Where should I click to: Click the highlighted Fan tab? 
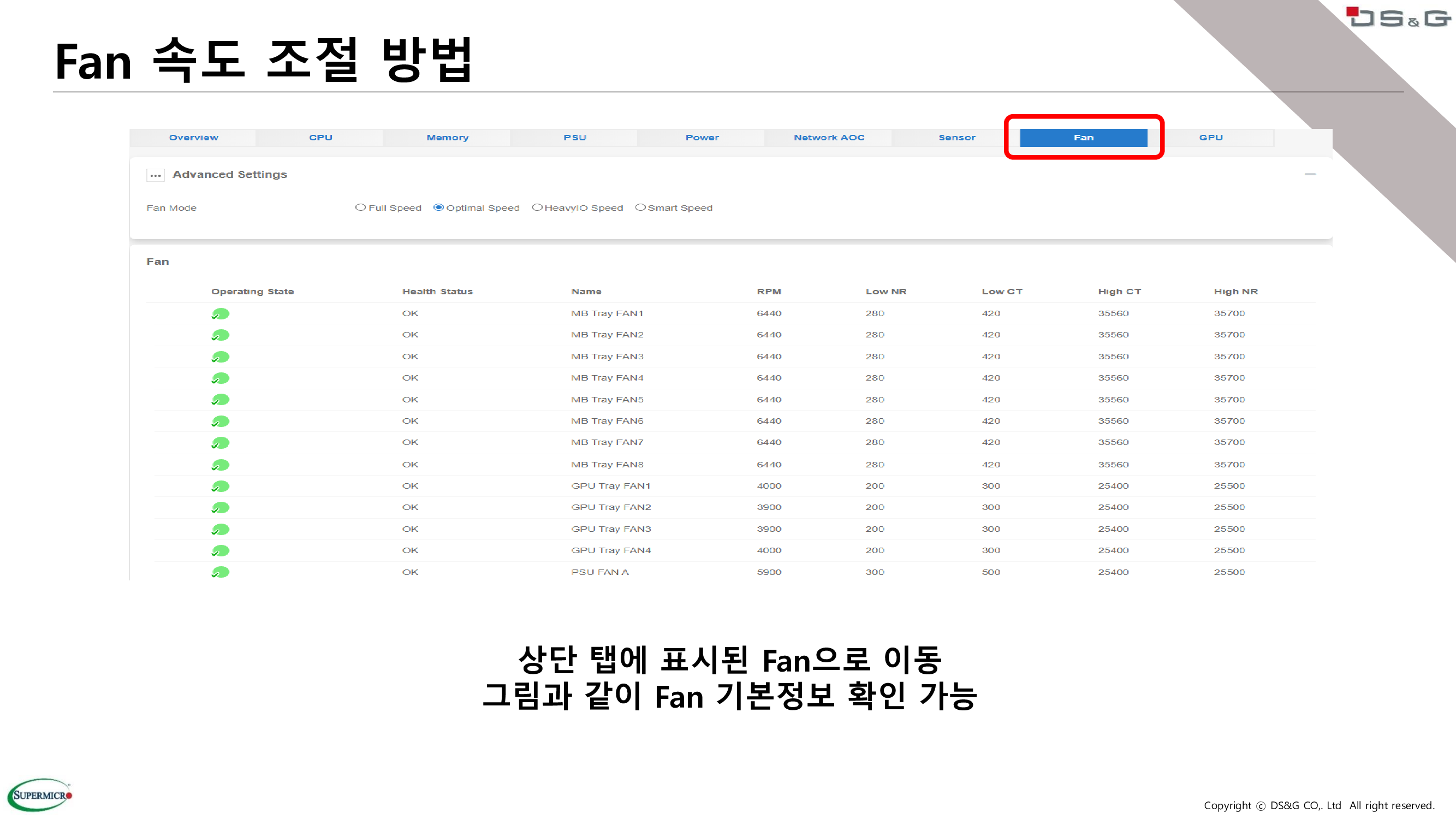(x=1083, y=137)
